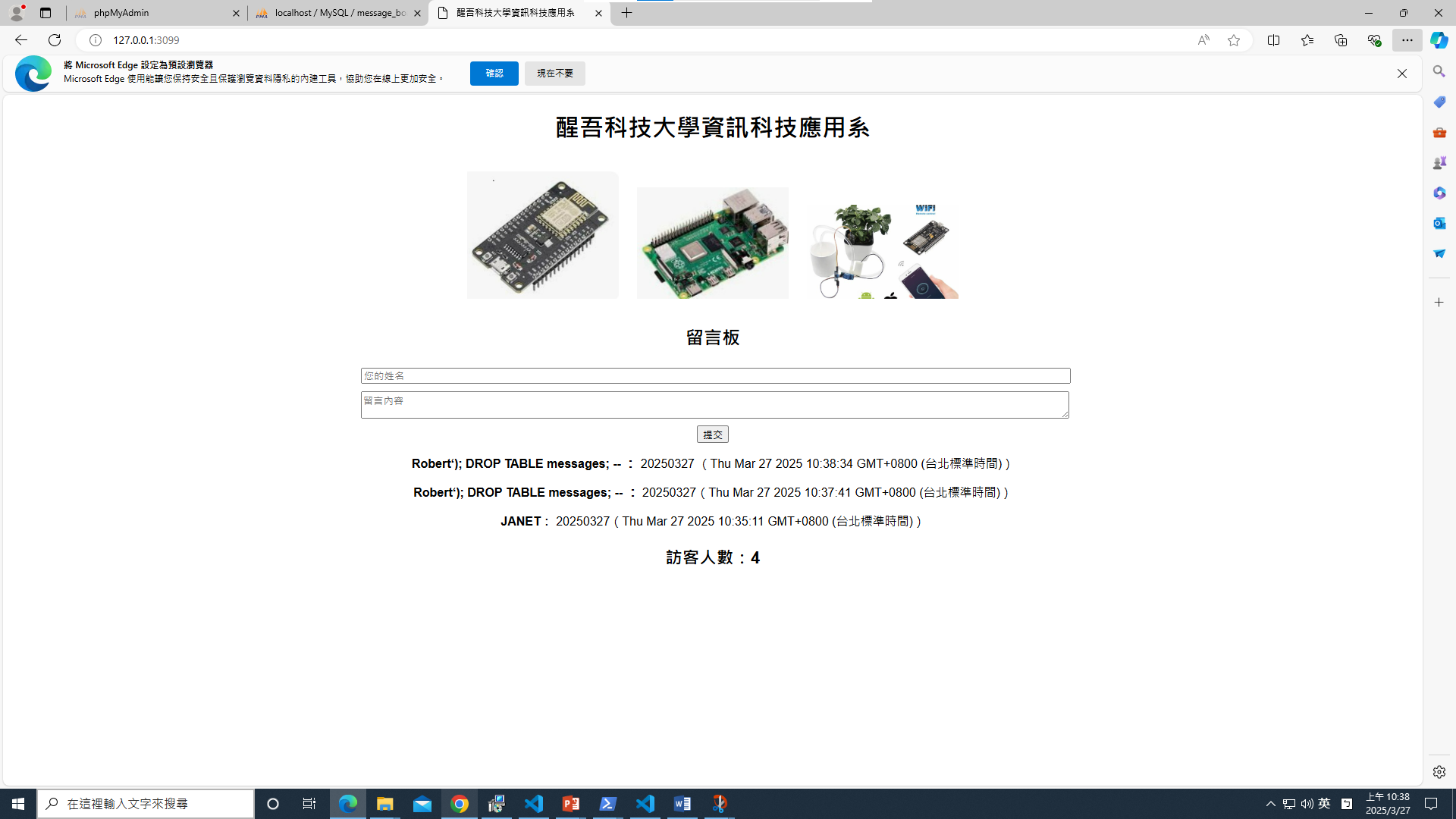Open sidebar Tools briefcase icon

1439,132
